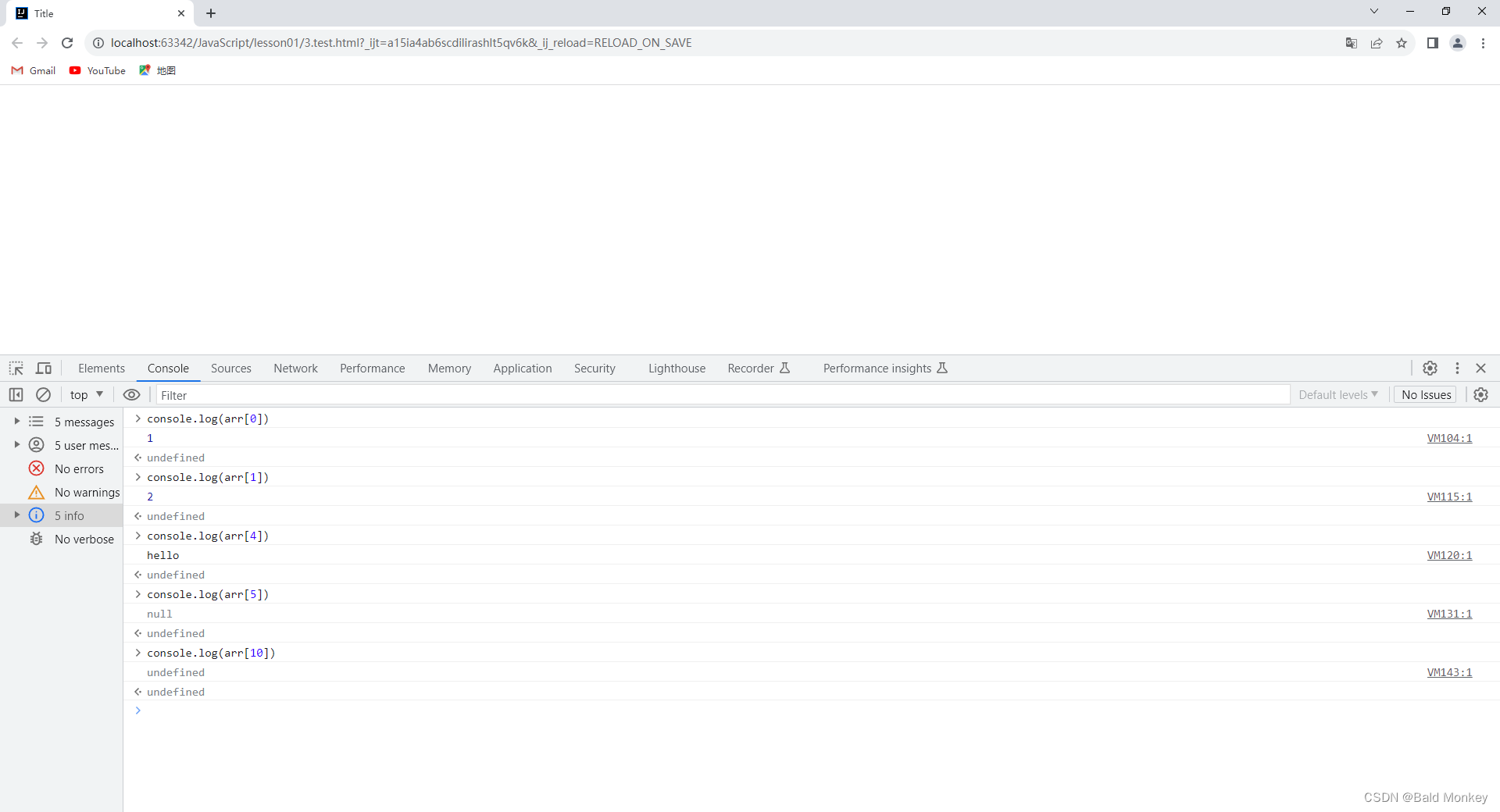Open the tab search chevron
1500x812 pixels.
tap(1374, 11)
